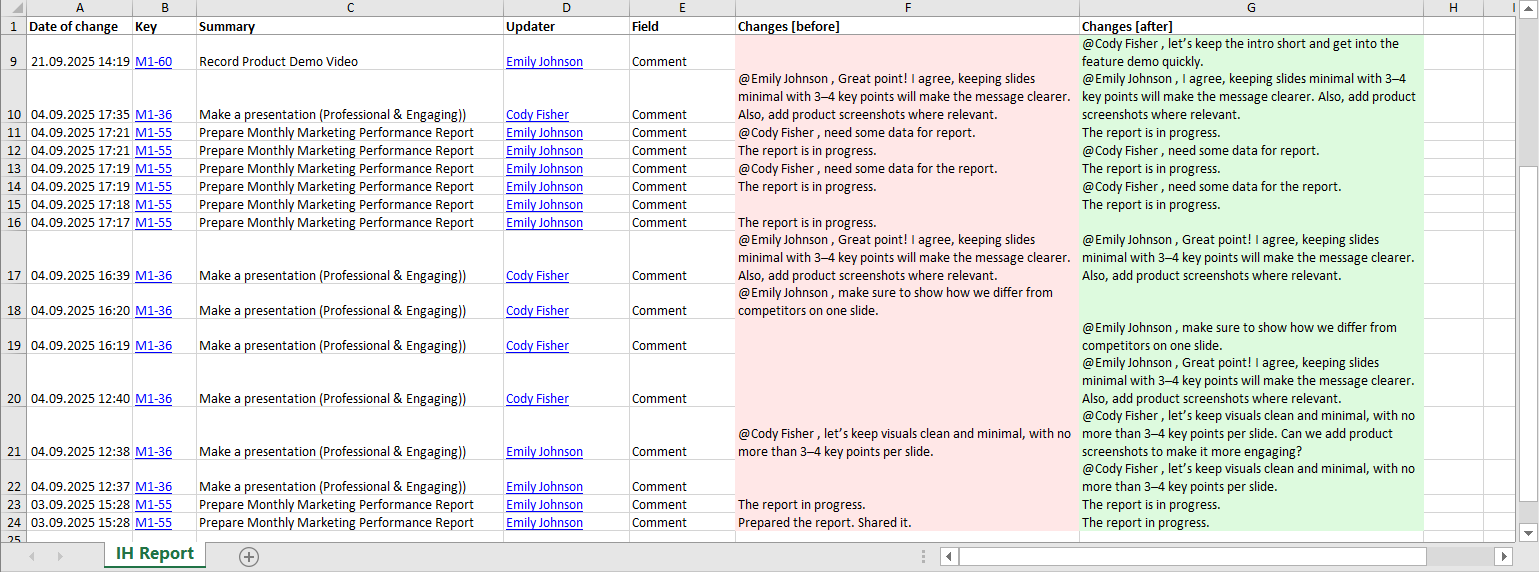Select row 18 'make sure to show' before cell
Screen dimensions: 1539x572
[907, 302]
